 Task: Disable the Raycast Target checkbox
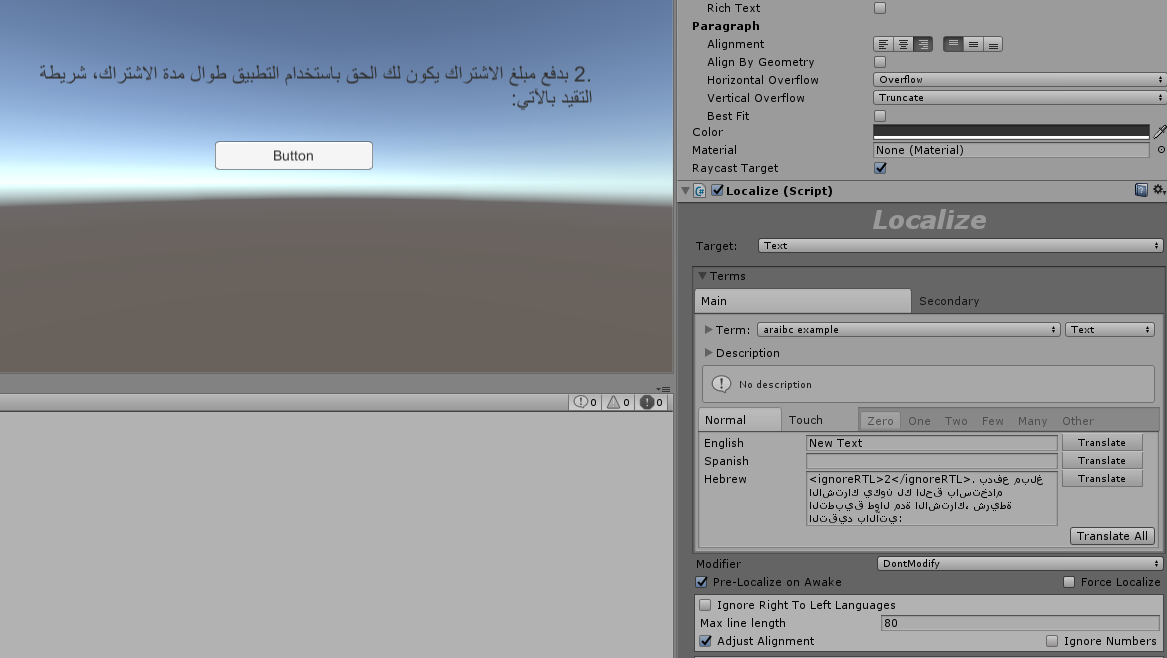click(x=880, y=168)
